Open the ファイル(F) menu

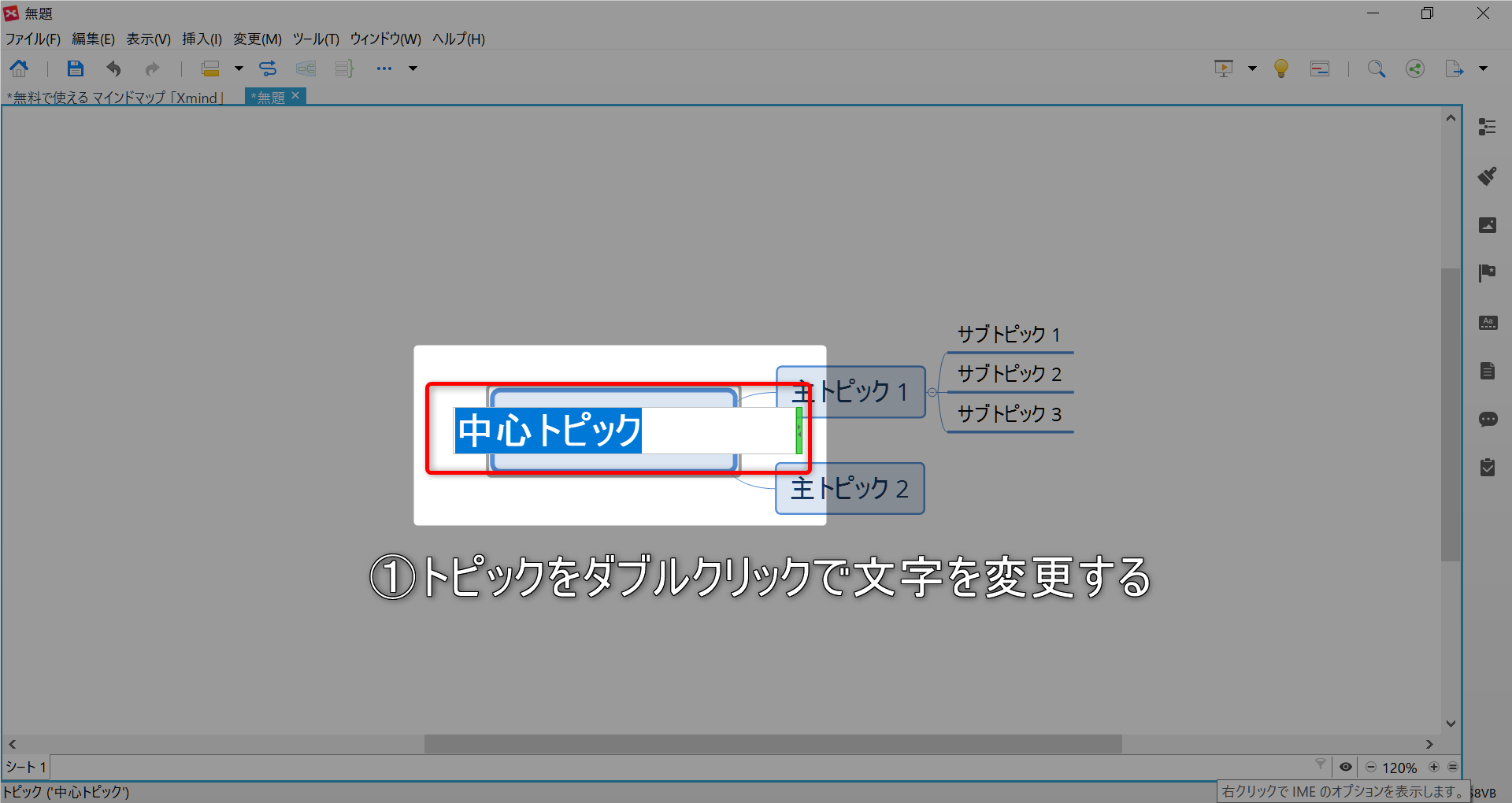click(x=33, y=39)
